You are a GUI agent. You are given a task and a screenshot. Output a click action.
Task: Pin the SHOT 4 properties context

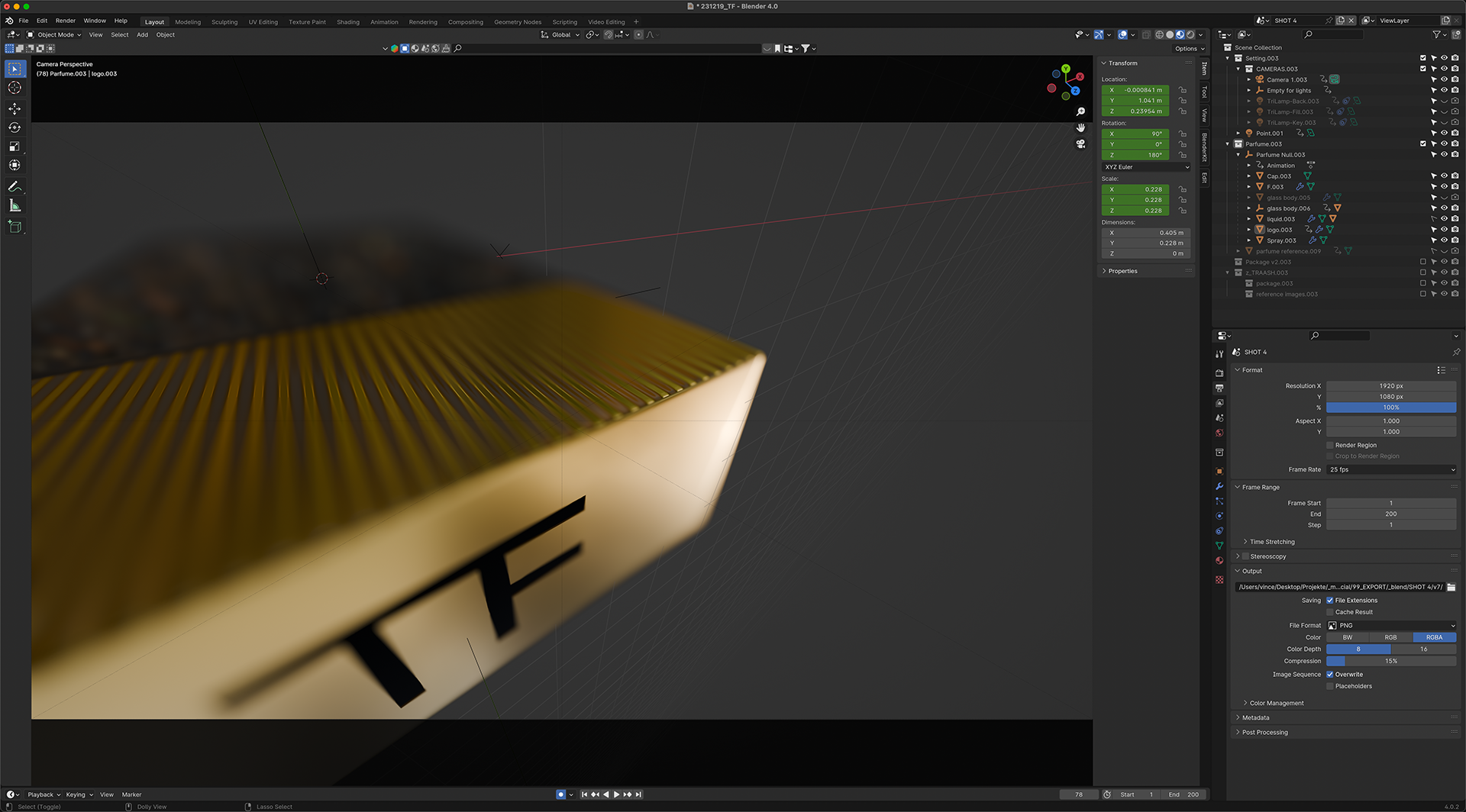1455,353
